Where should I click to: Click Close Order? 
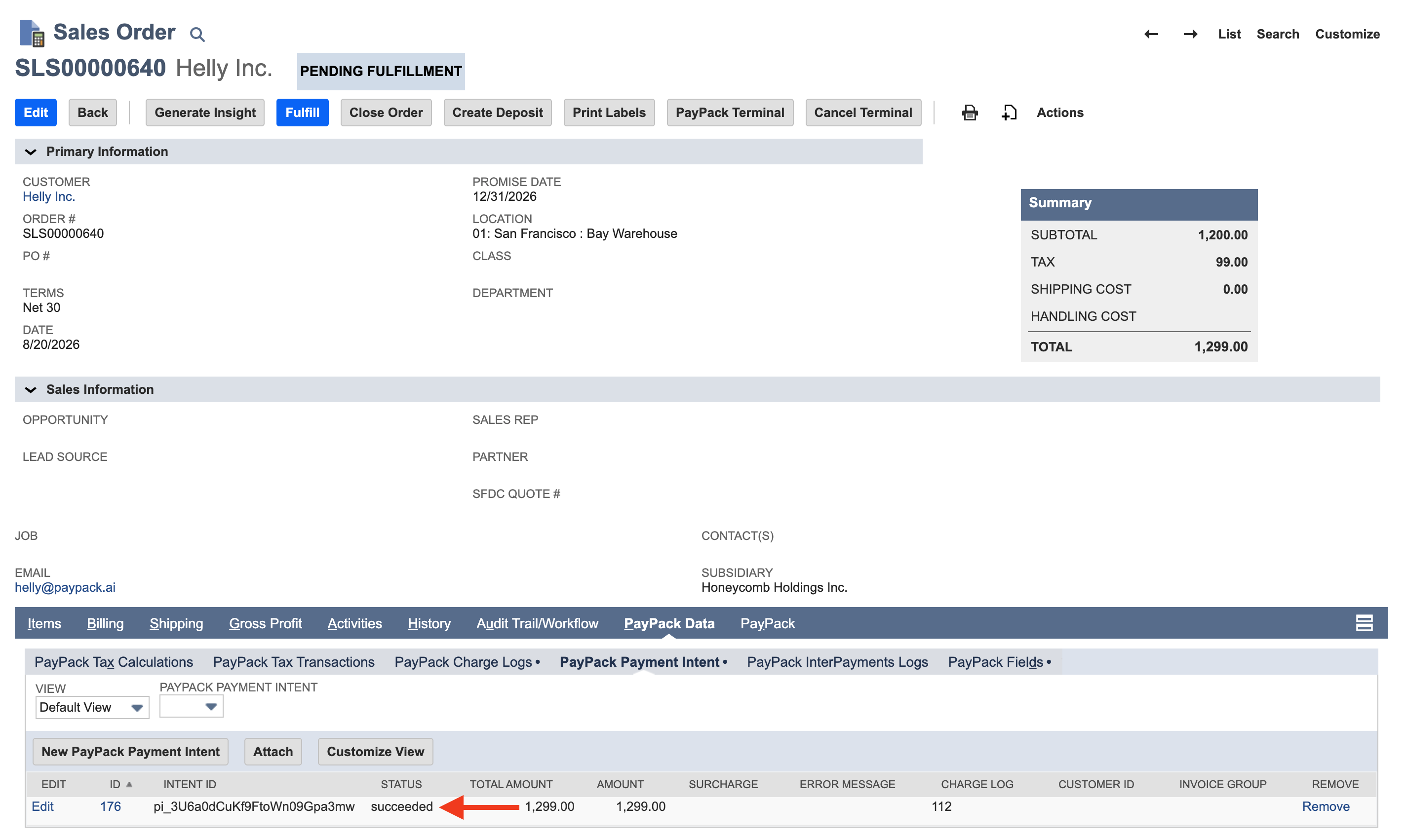click(x=386, y=113)
